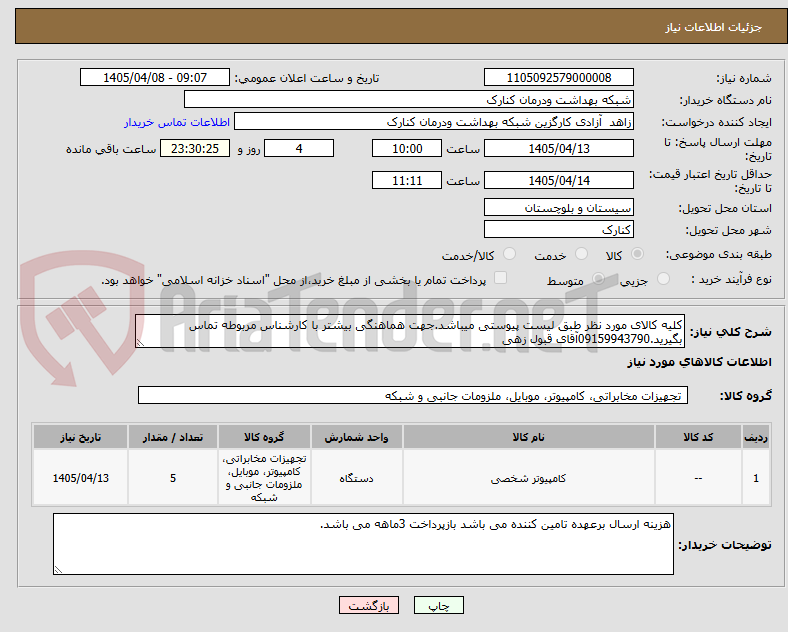The width and height of the screenshot is (788, 632).
Task: Click the شهر محل تحویل field
Action: click(559, 230)
